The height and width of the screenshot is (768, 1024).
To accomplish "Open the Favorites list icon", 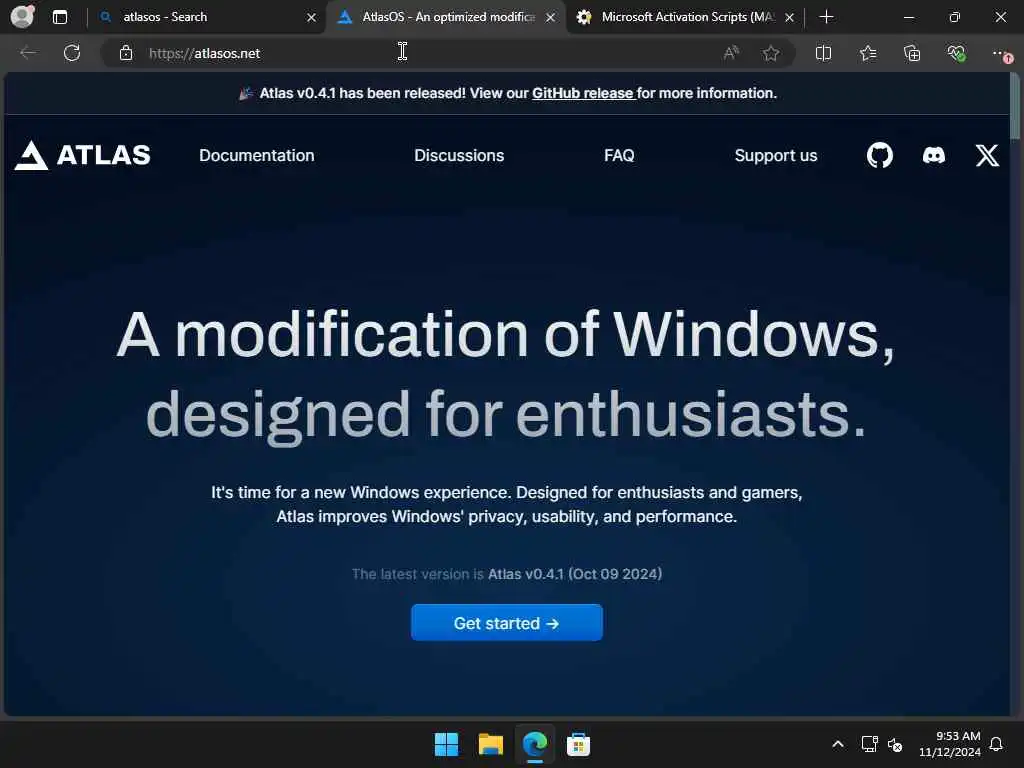I will [868, 53].
